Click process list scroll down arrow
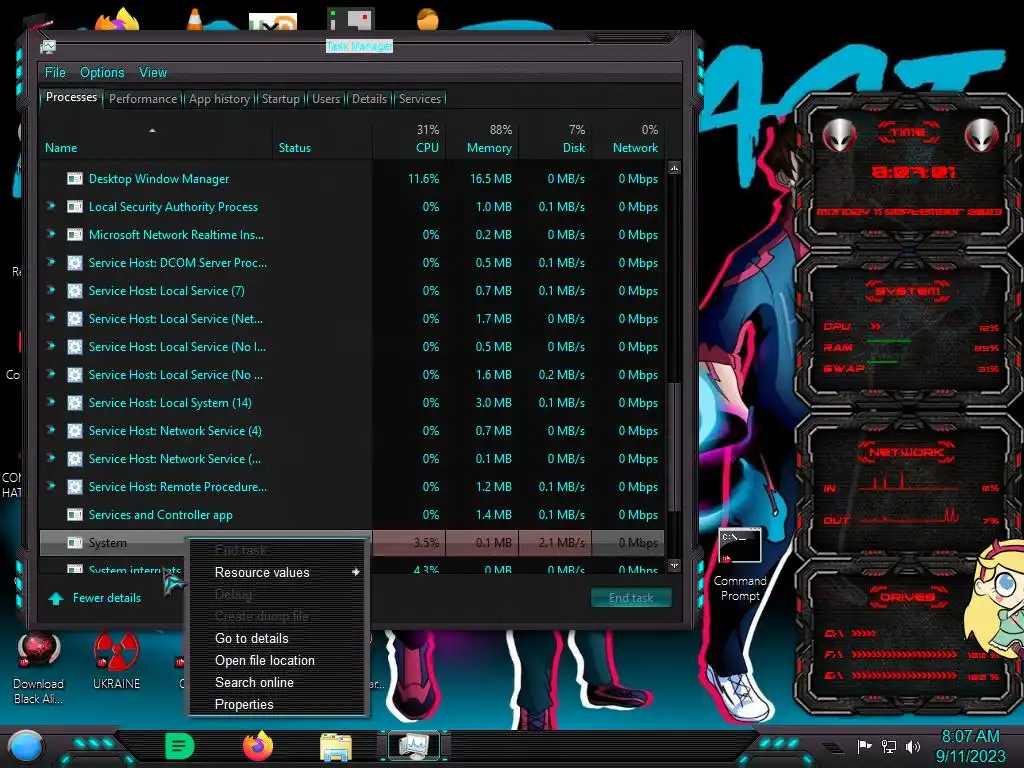Image resolution: width=1024 pixels, height=768 pixels. (674, 565)
